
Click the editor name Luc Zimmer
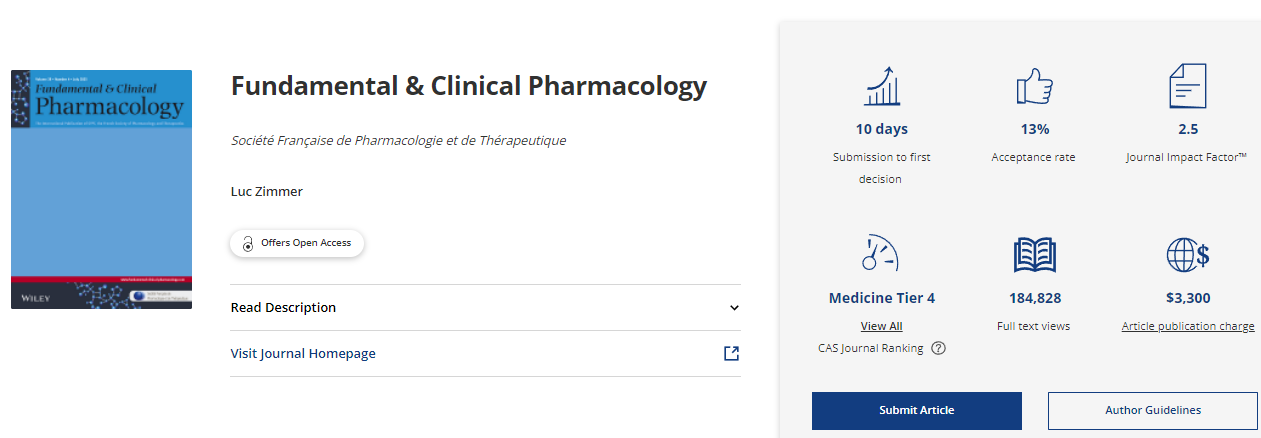click(266, 191)
